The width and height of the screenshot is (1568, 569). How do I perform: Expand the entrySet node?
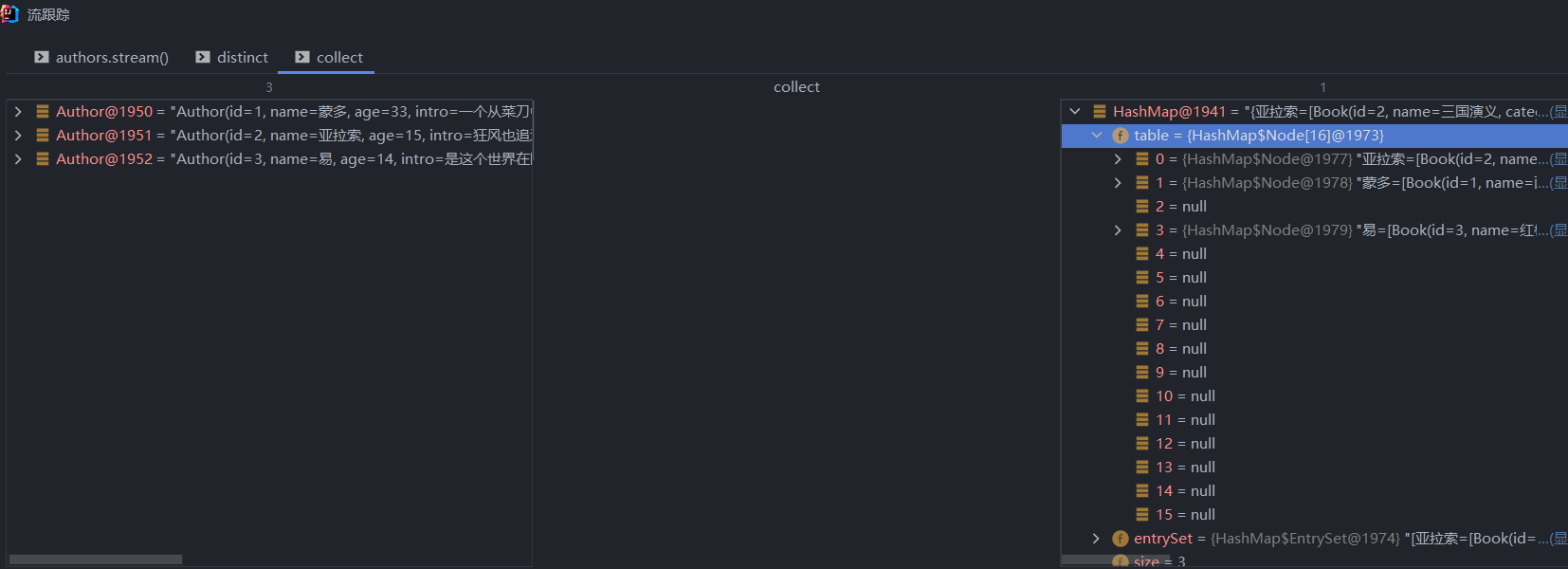(x=1097, y=539)
